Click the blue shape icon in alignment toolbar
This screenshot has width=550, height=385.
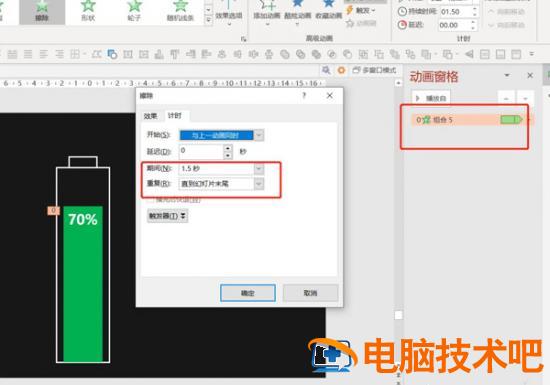(x=112, y=54)
